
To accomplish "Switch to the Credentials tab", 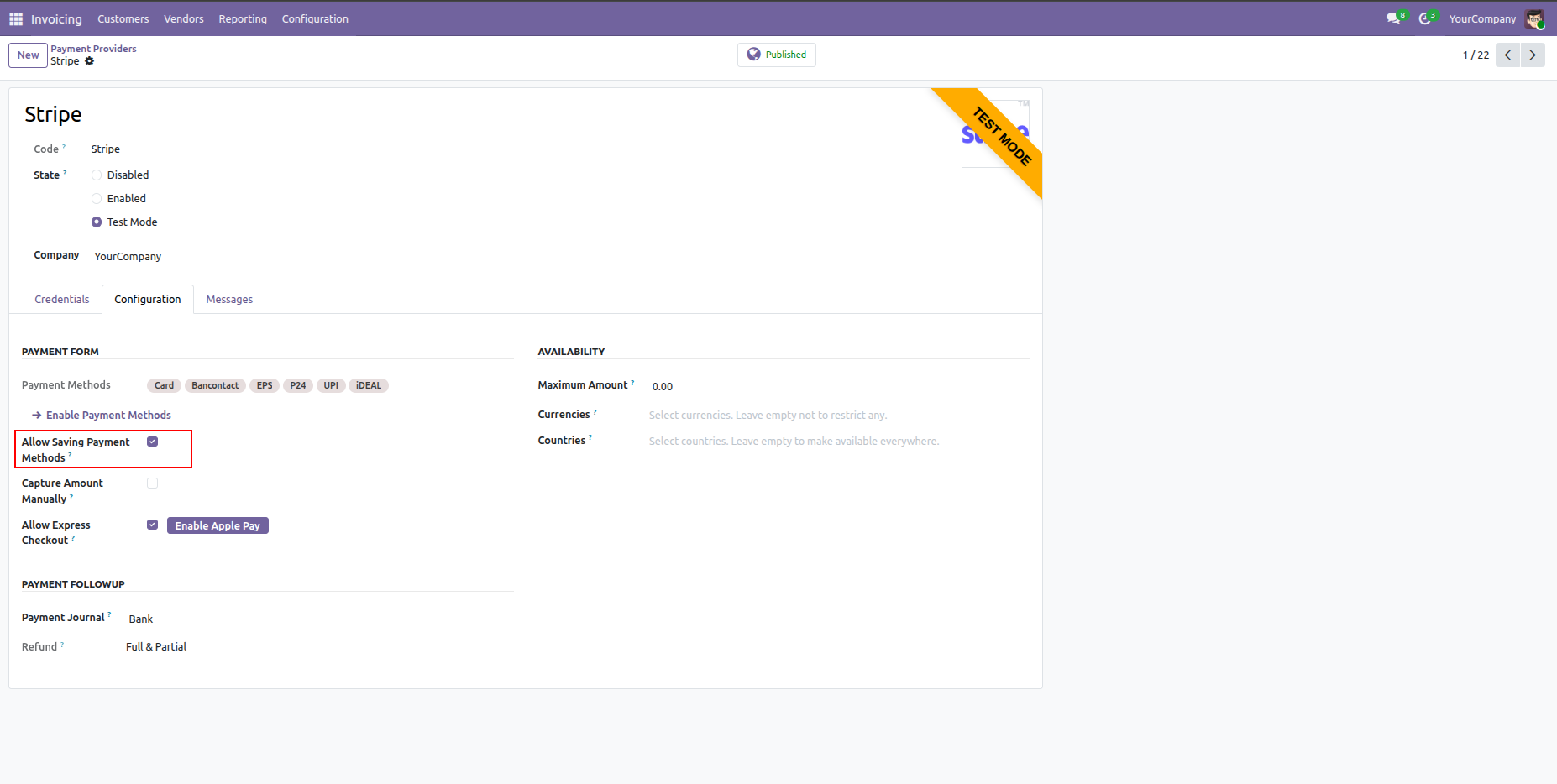I will pyautogui.click(x=62, y=300).
